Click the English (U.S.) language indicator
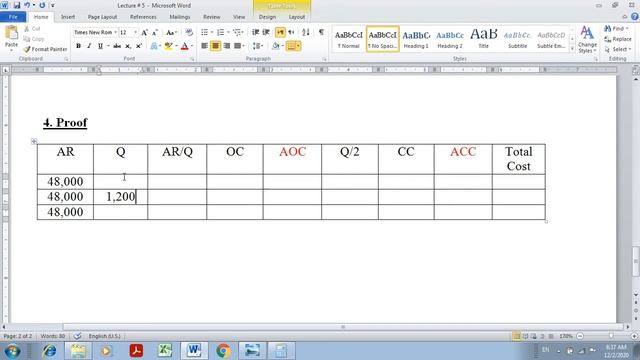The width and height of the screenshot is (640, 360). point(104,336)
